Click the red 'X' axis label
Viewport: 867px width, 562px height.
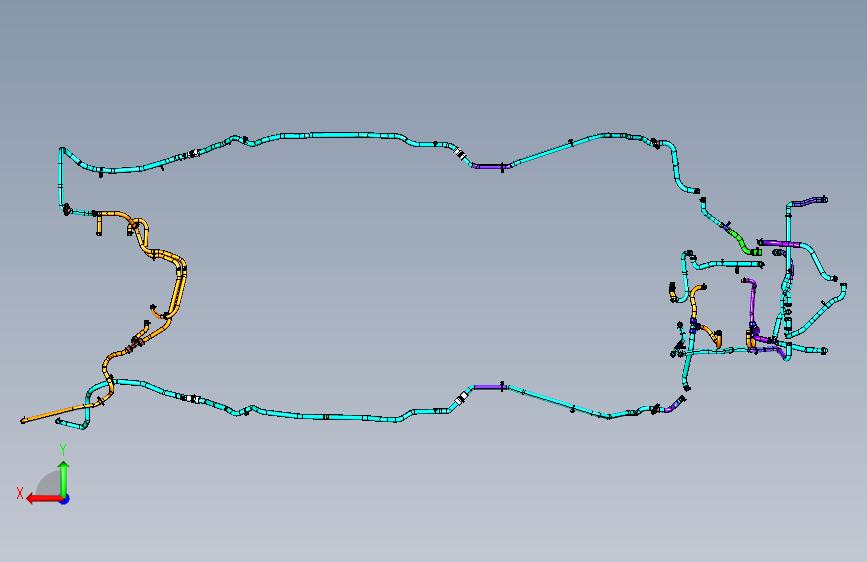20,493
